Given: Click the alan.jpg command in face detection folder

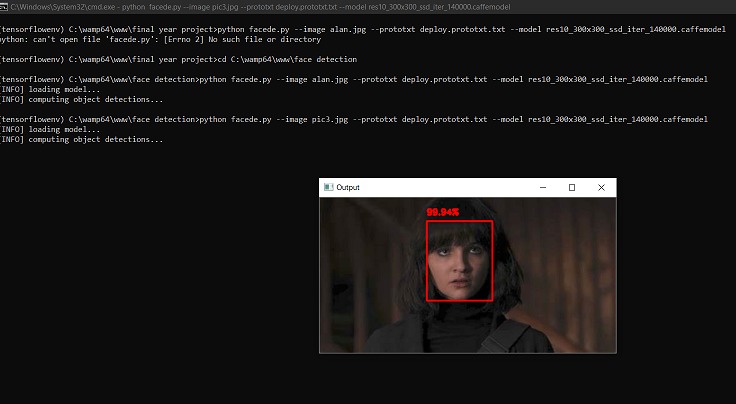Looking at the screenshot, I should [353, 79].
